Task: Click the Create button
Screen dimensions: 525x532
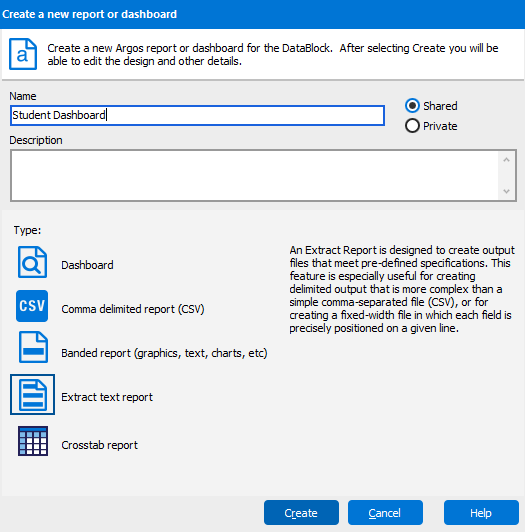Action: (x=301, y=513)
